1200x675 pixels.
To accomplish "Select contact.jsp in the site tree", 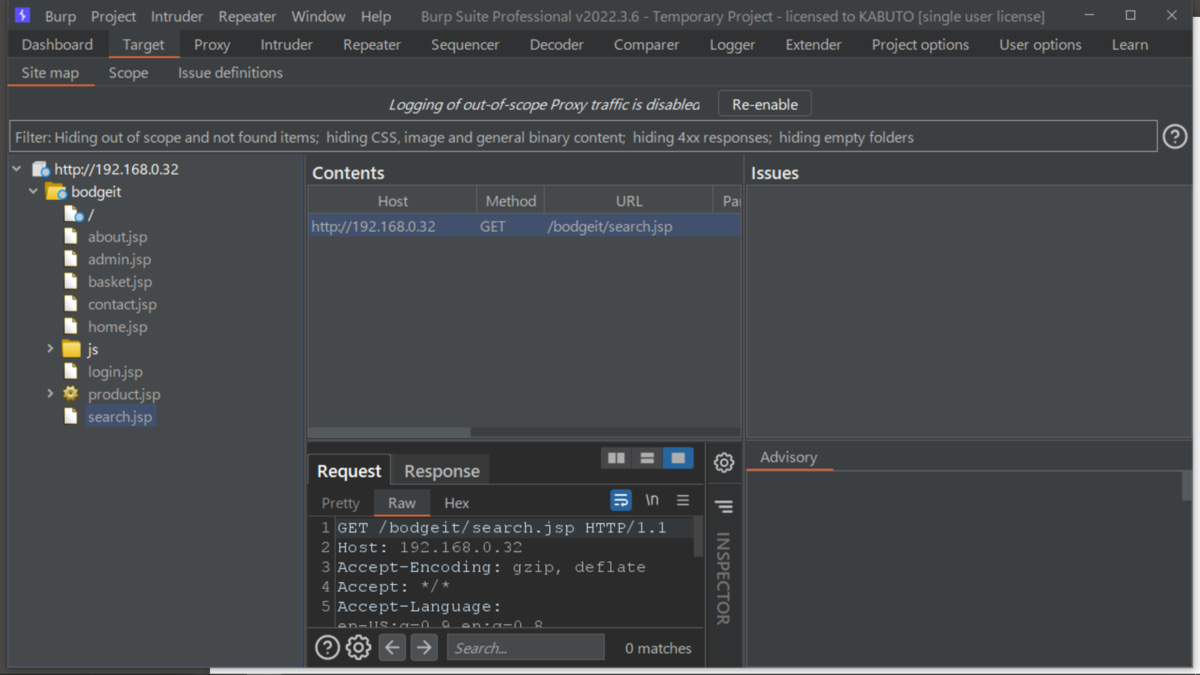I will pos(122,304).
